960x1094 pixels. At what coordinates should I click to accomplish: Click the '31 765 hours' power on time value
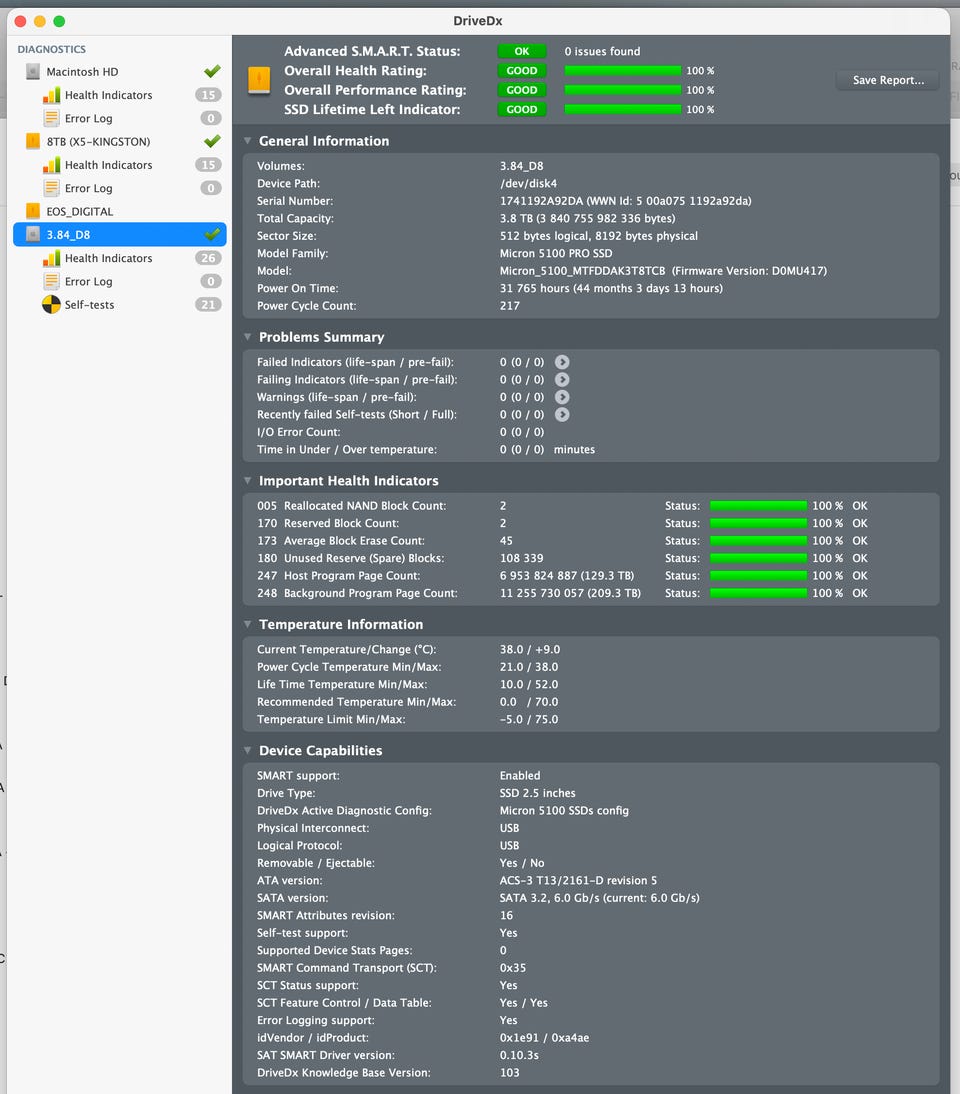point(534,288)
